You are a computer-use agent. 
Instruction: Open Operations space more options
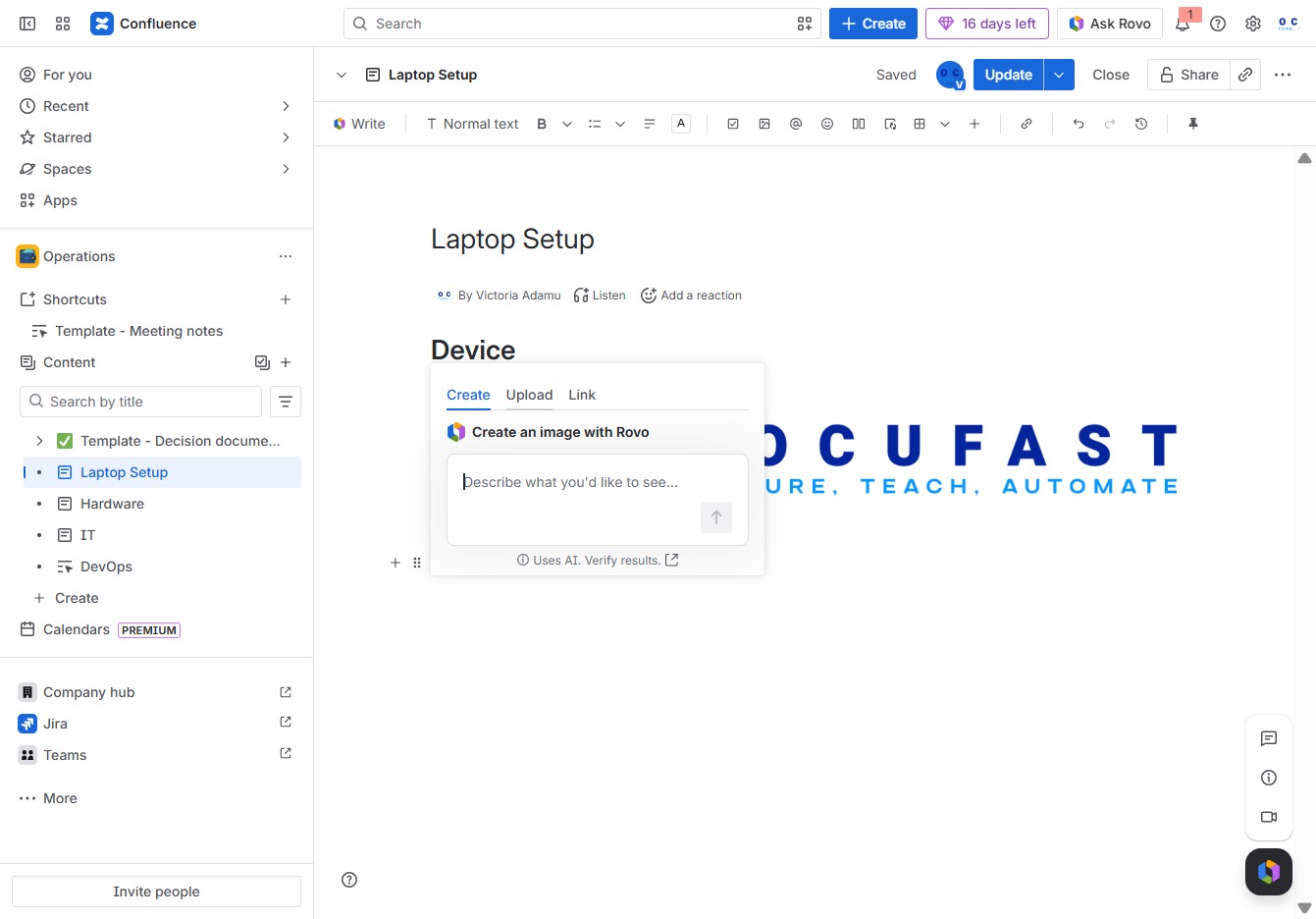(286, 256)
